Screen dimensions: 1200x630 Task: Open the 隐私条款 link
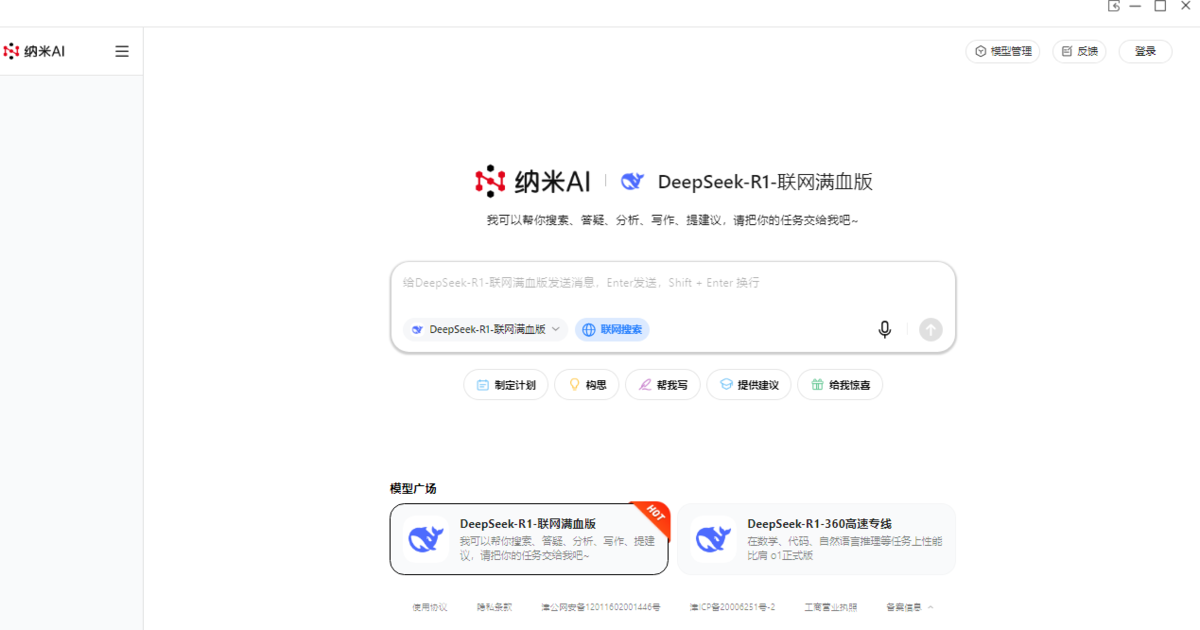494,607
